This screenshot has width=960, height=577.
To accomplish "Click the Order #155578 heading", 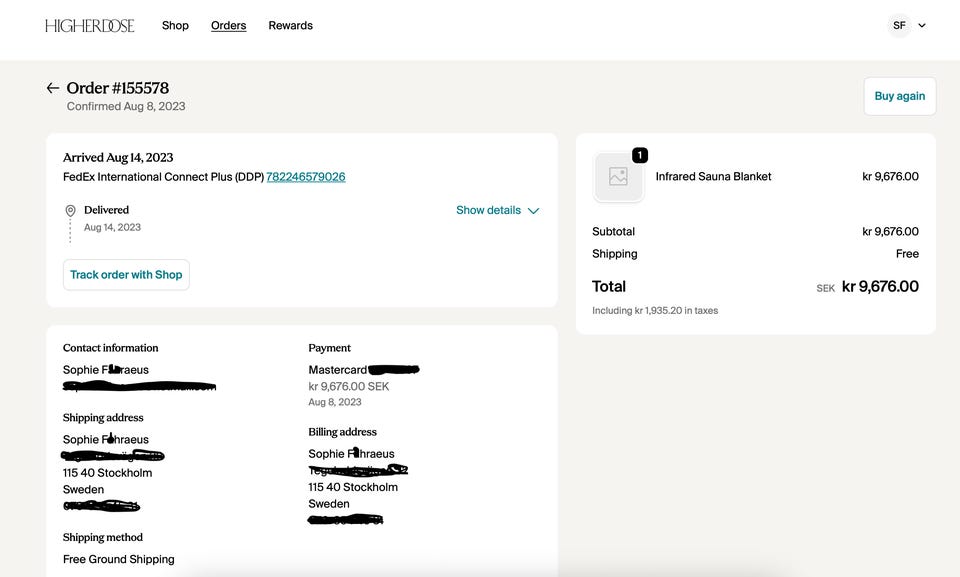I will [x=117, y=88].
